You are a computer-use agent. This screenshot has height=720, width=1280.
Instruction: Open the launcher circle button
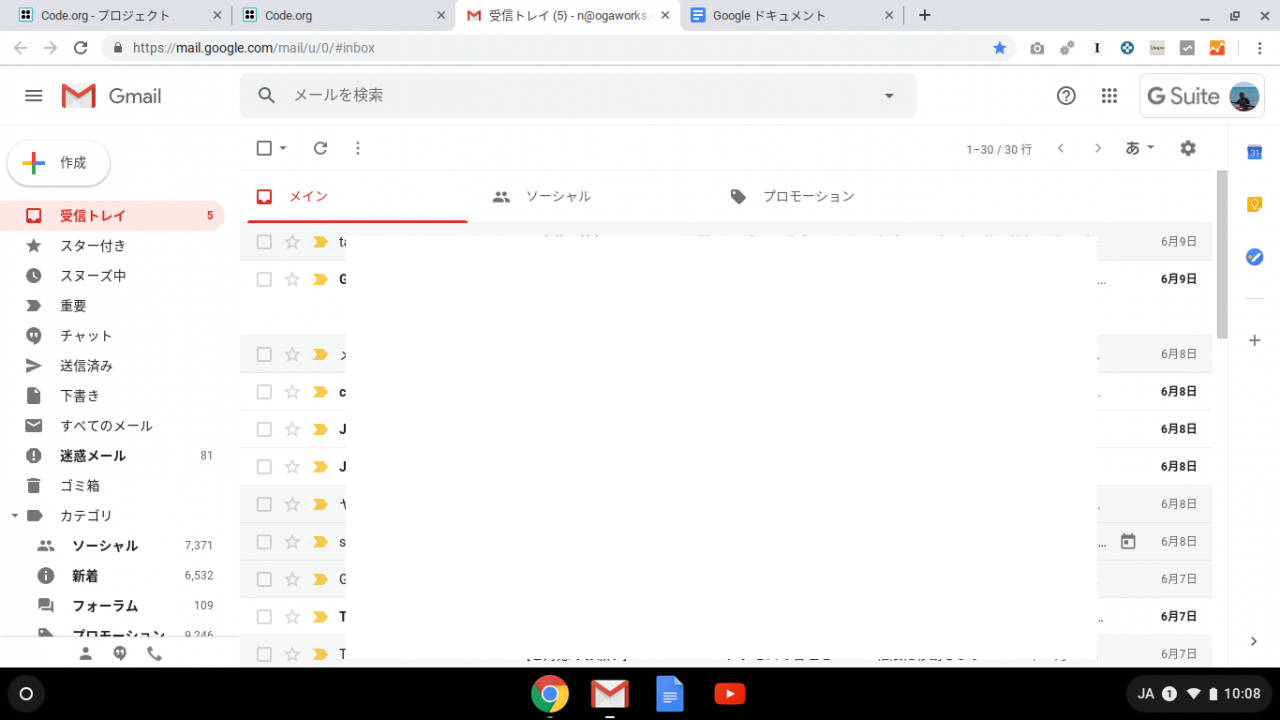click(26, 694)
